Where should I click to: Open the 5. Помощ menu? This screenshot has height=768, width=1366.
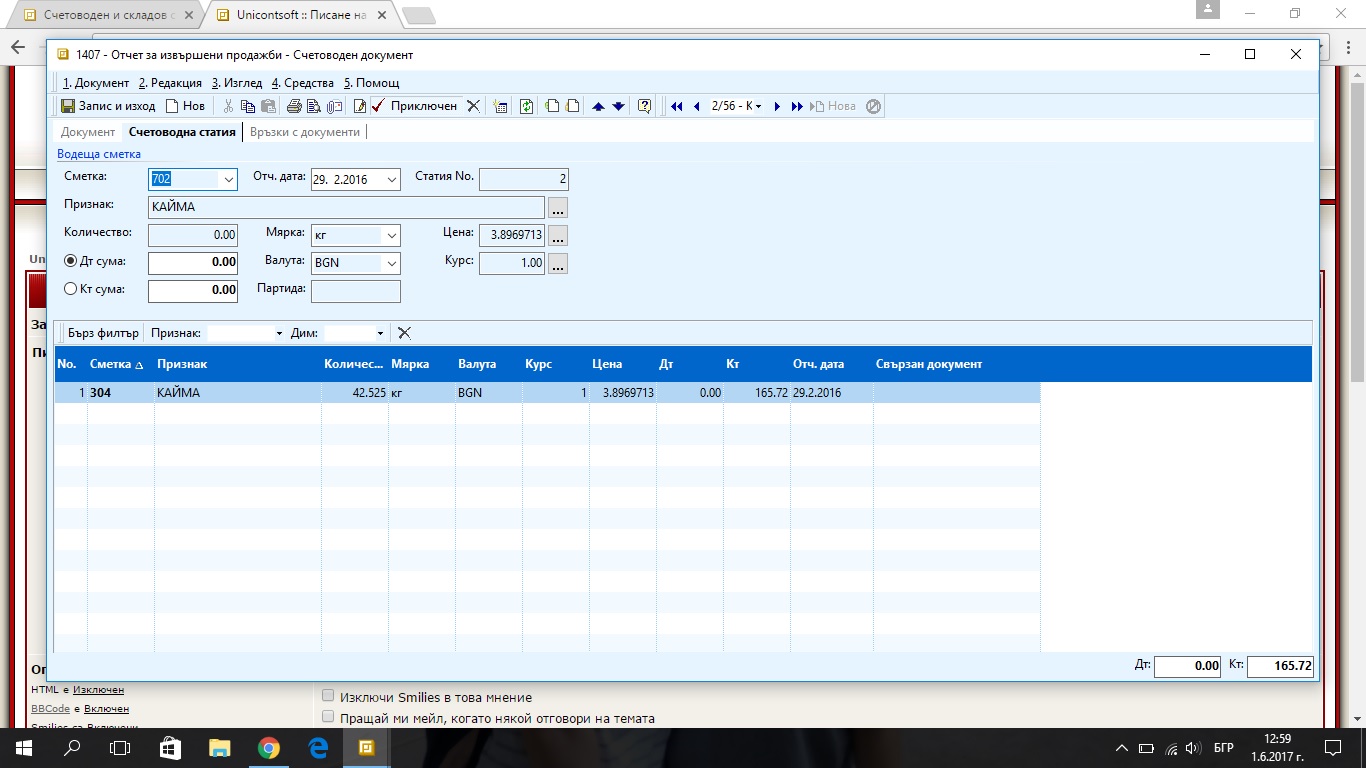pos(371,83)
